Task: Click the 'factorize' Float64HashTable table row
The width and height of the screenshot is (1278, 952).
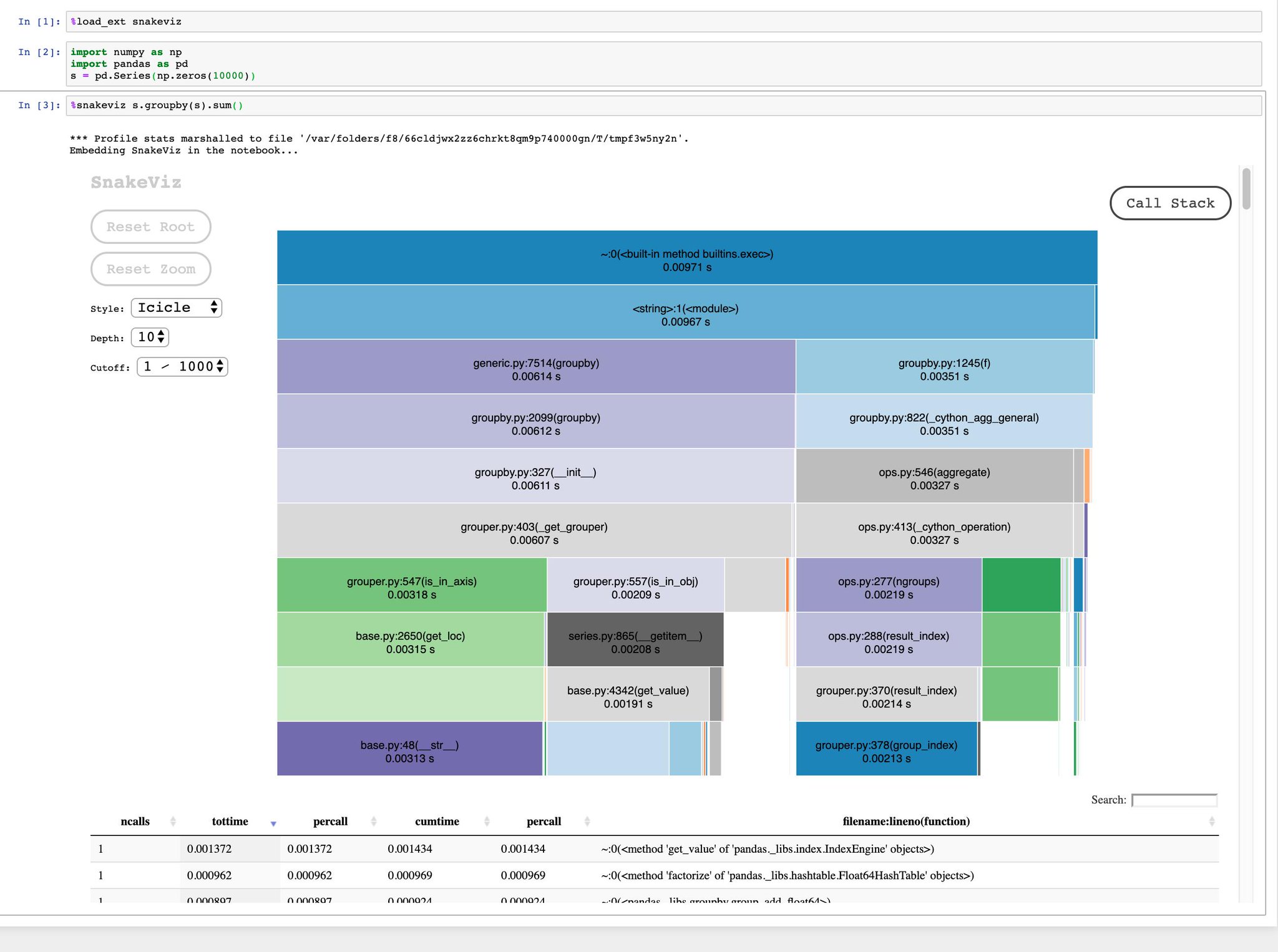Action: point(655,875)
